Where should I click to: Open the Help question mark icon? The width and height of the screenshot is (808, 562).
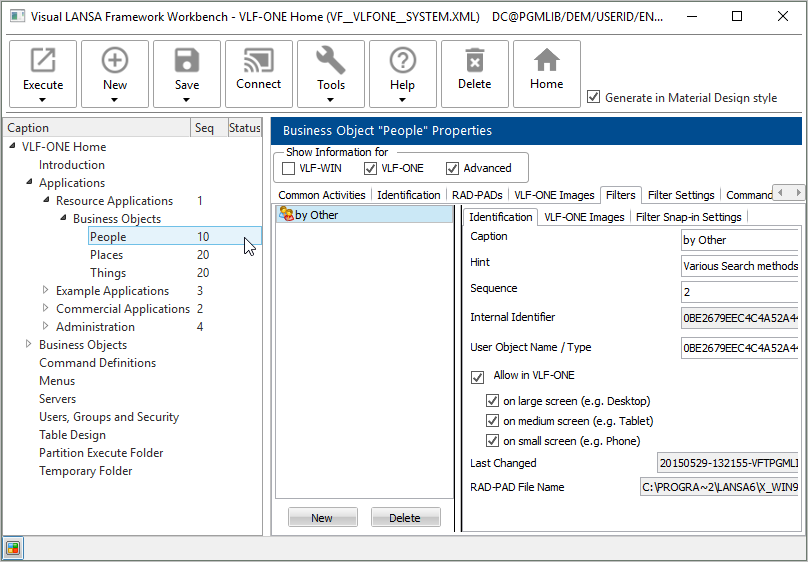[x=402, y=62]
